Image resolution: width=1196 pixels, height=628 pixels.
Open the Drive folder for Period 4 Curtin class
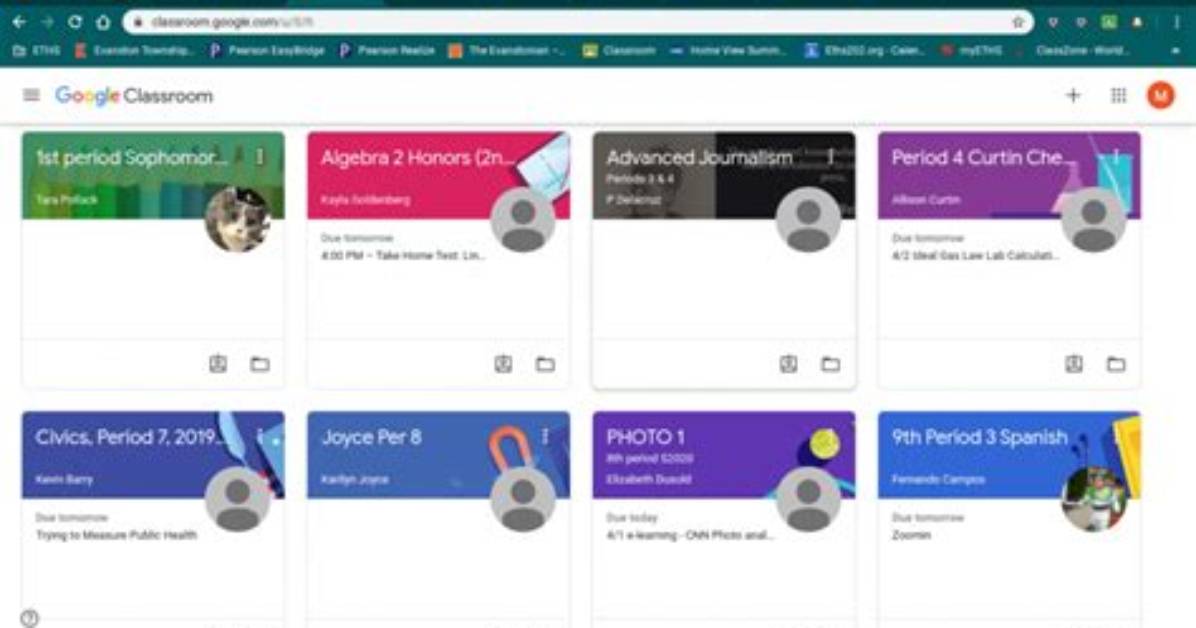click(1116, 364)
